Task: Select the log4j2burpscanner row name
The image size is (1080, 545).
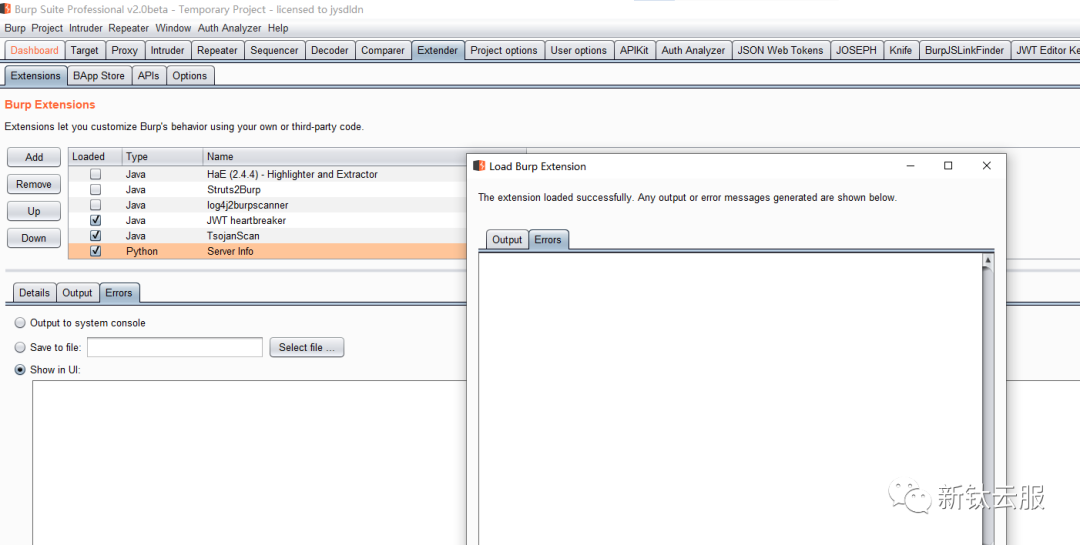Action: click(x=248, y=205)
